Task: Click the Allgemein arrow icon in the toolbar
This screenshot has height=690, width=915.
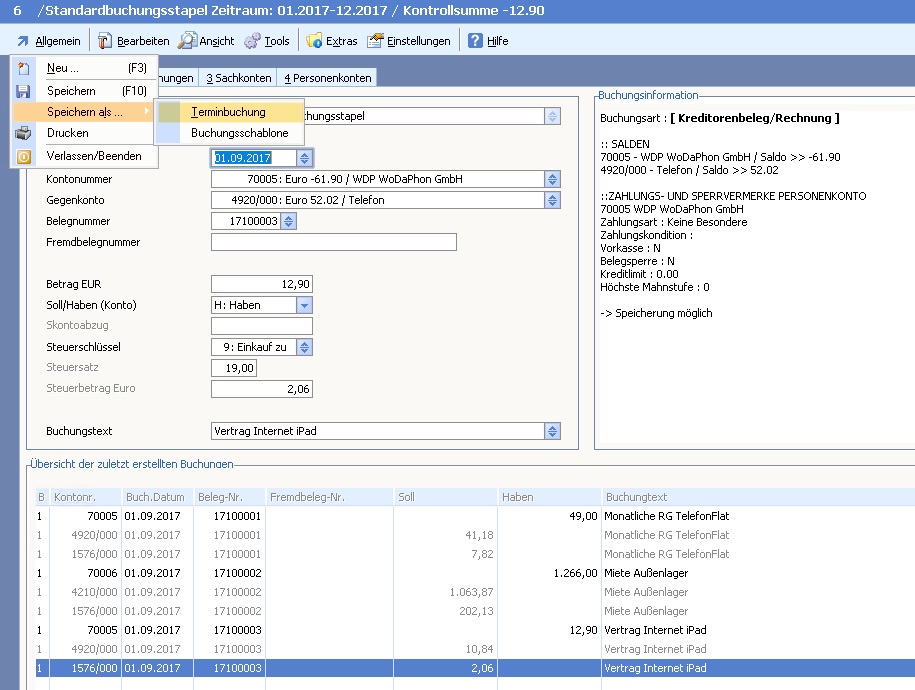Action: click(x=22, y=41)
